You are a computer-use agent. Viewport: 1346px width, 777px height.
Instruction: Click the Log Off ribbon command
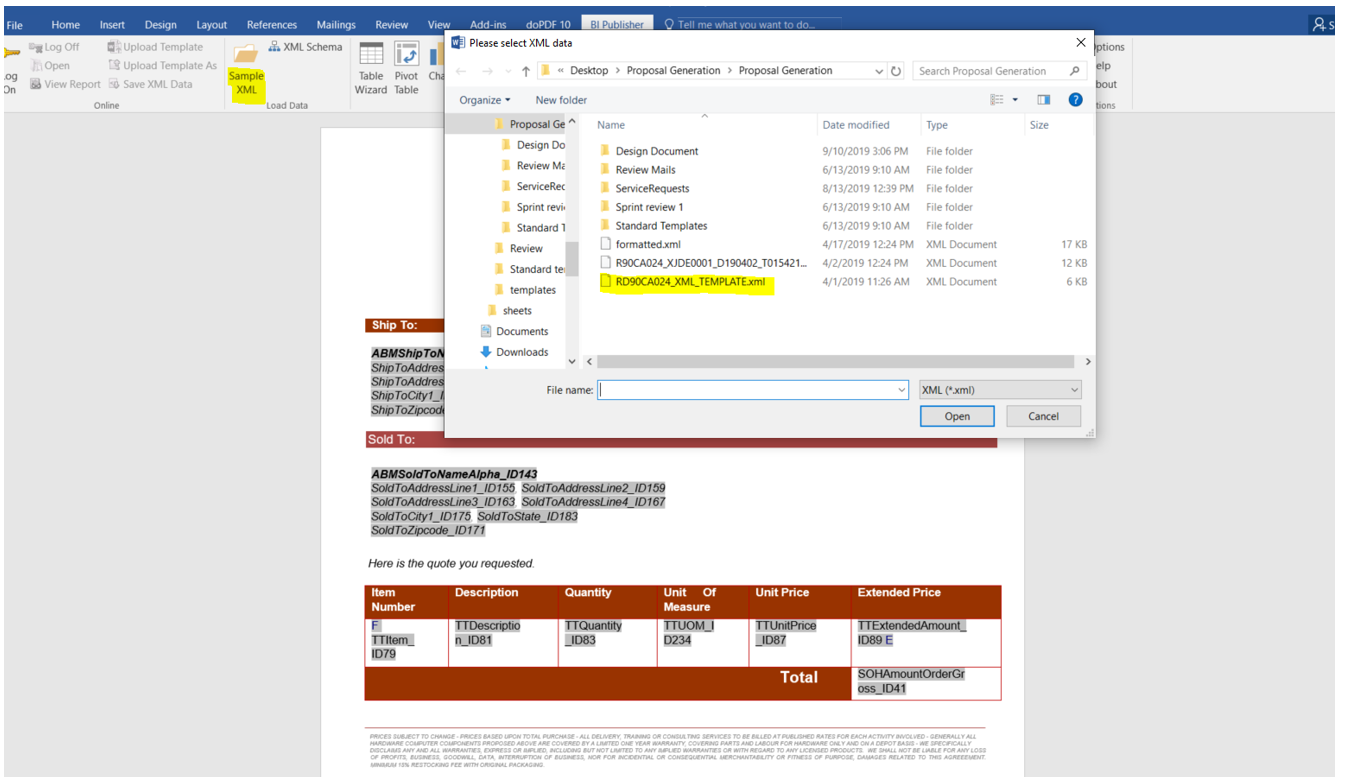pyautogui.click(x=54, y=47)
